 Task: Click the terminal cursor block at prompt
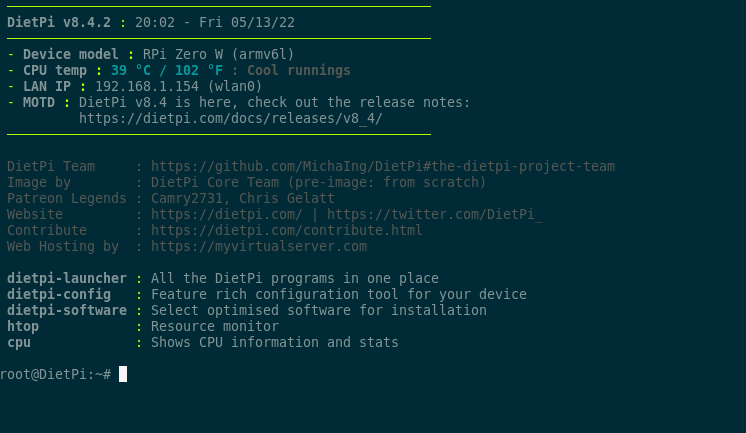click(x=123, y=374)
